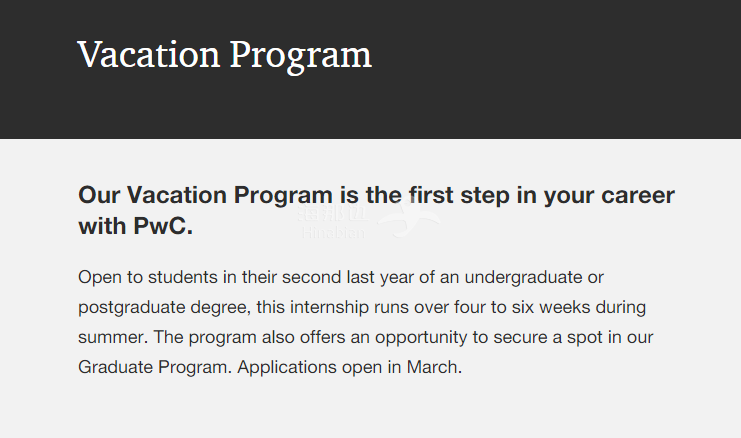This screenshot has height=438, width=741.
Task: Click 'Graduate Program' in the paragraph
Action: coord(153,367)
